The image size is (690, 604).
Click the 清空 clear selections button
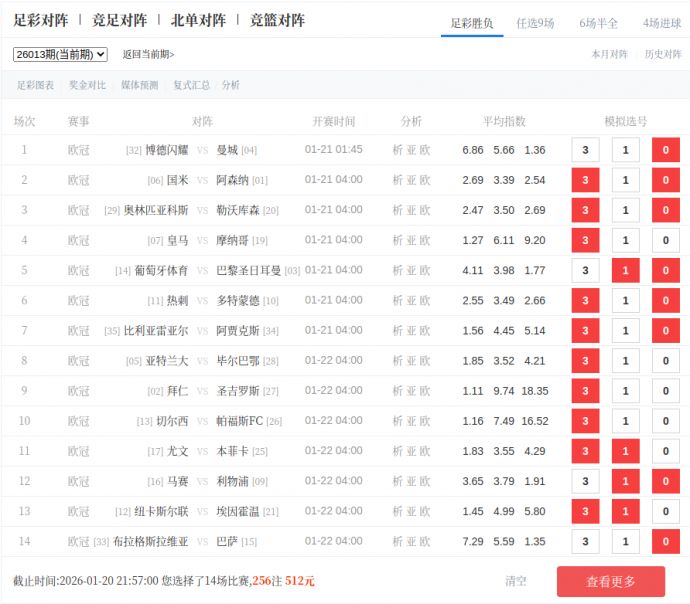(516, 581)
